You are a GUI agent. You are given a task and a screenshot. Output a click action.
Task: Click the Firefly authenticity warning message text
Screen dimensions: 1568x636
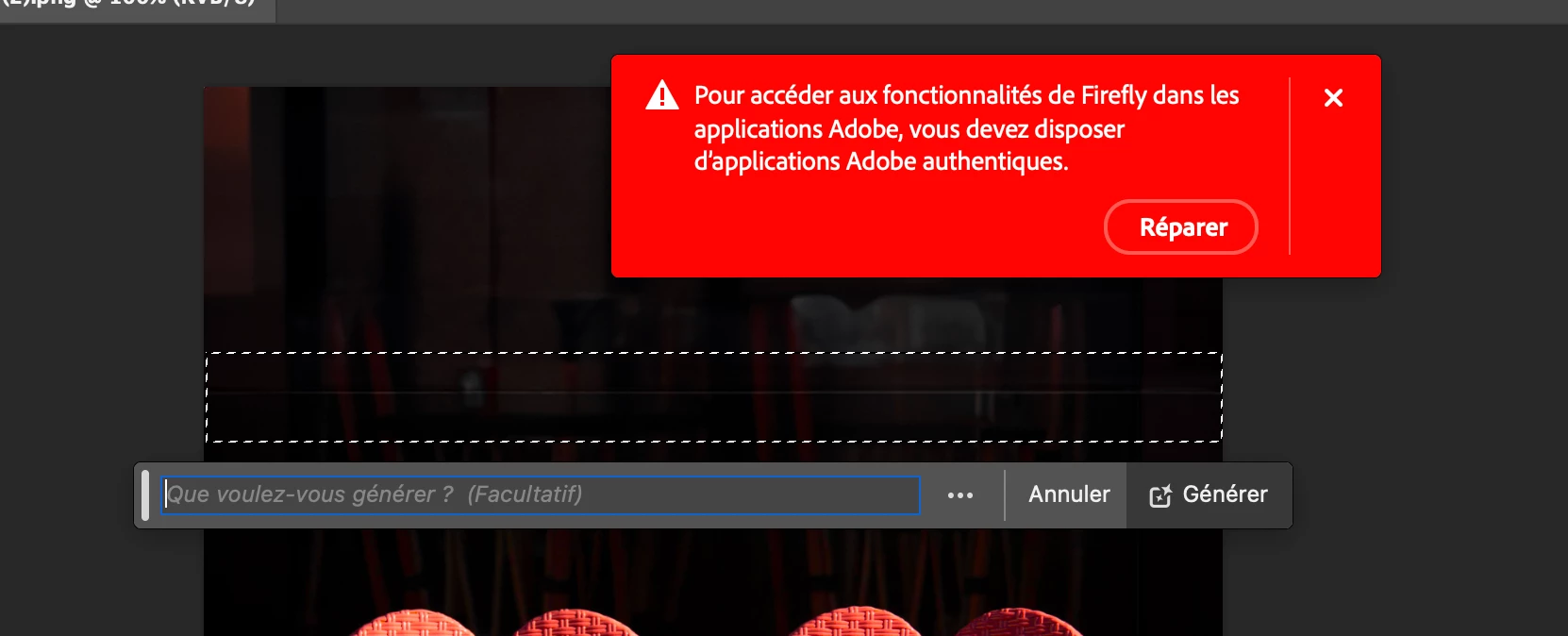[x=966, y=128]
